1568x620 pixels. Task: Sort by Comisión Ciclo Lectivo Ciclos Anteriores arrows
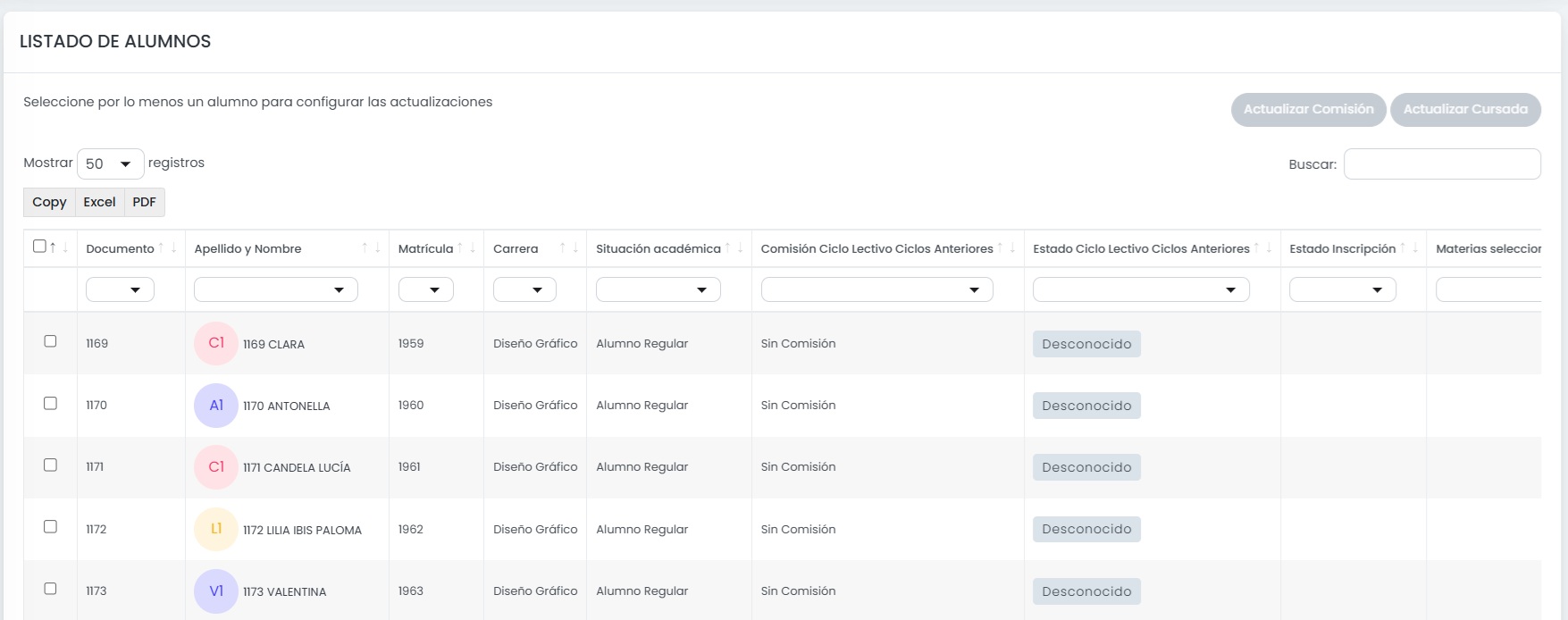(1006, 248)
